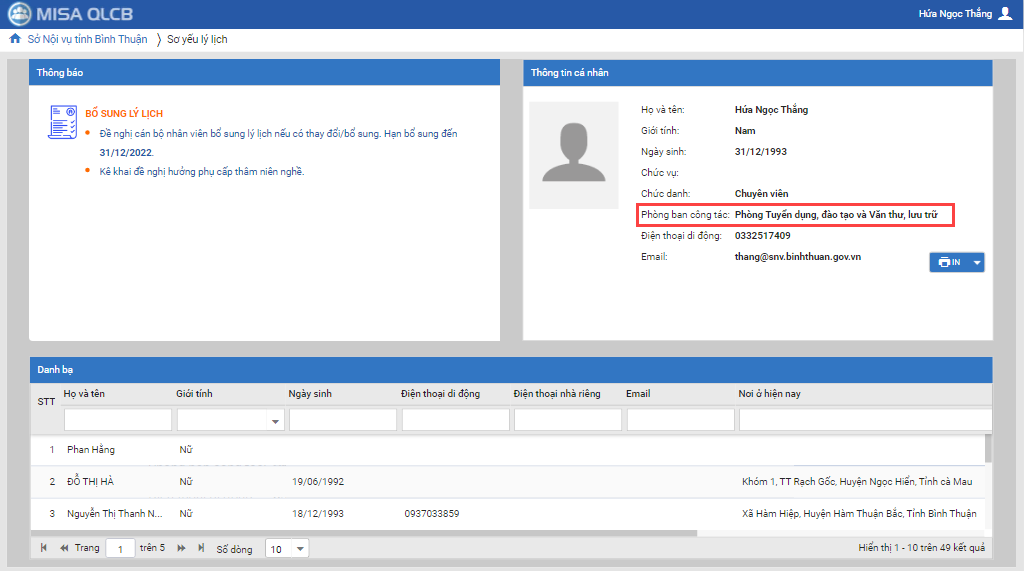Screen dimensions: 1024x571
Task: Click the BỔ SUNG LÝ LỊCH notice link
Action: tap(124, 114)
